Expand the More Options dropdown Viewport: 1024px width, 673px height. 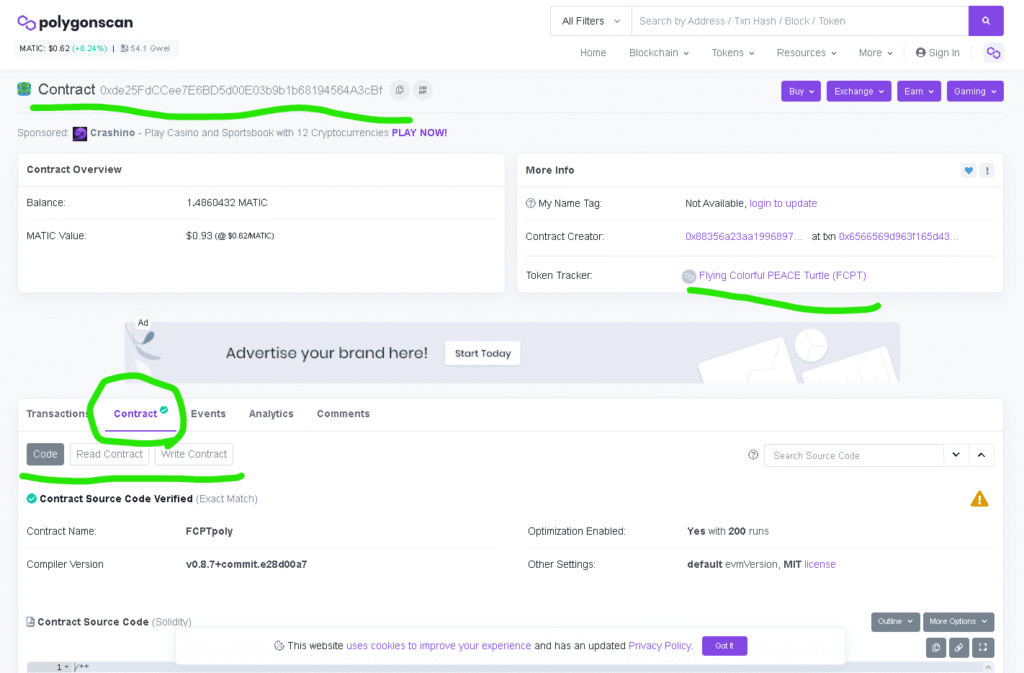tap(958, 622)
